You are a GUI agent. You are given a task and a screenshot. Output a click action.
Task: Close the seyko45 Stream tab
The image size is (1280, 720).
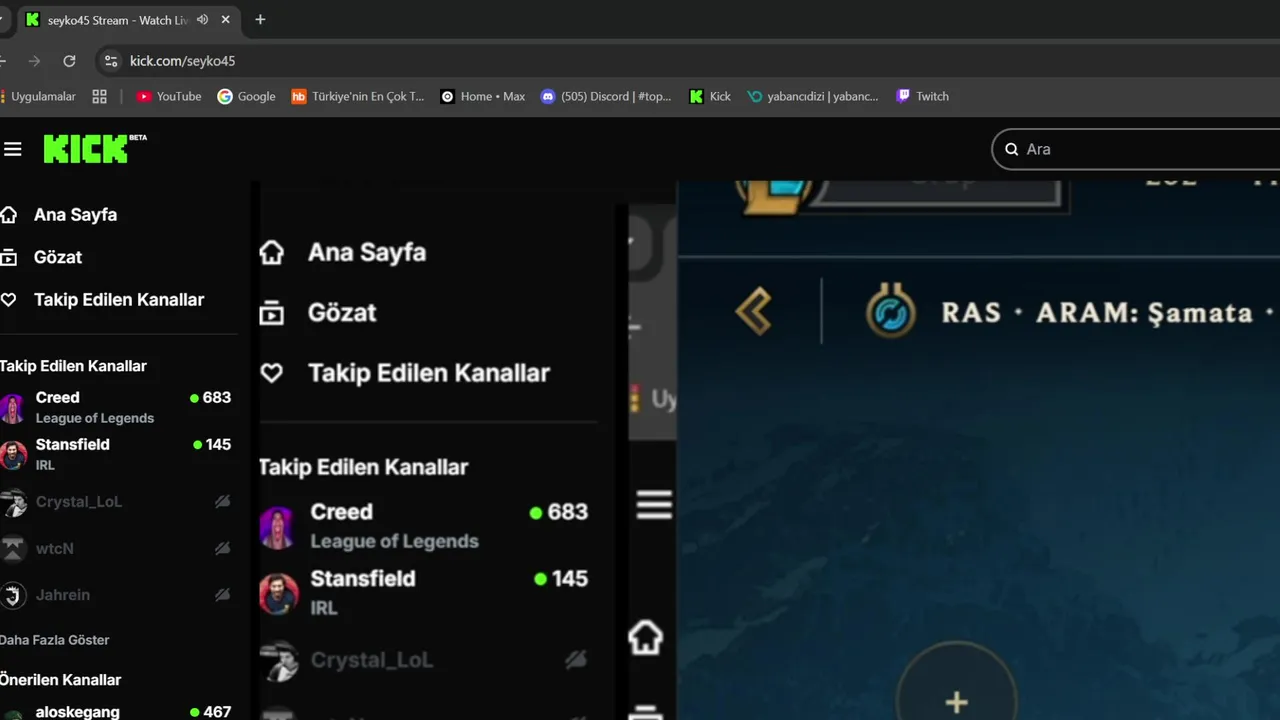click(x=226, y=20)
